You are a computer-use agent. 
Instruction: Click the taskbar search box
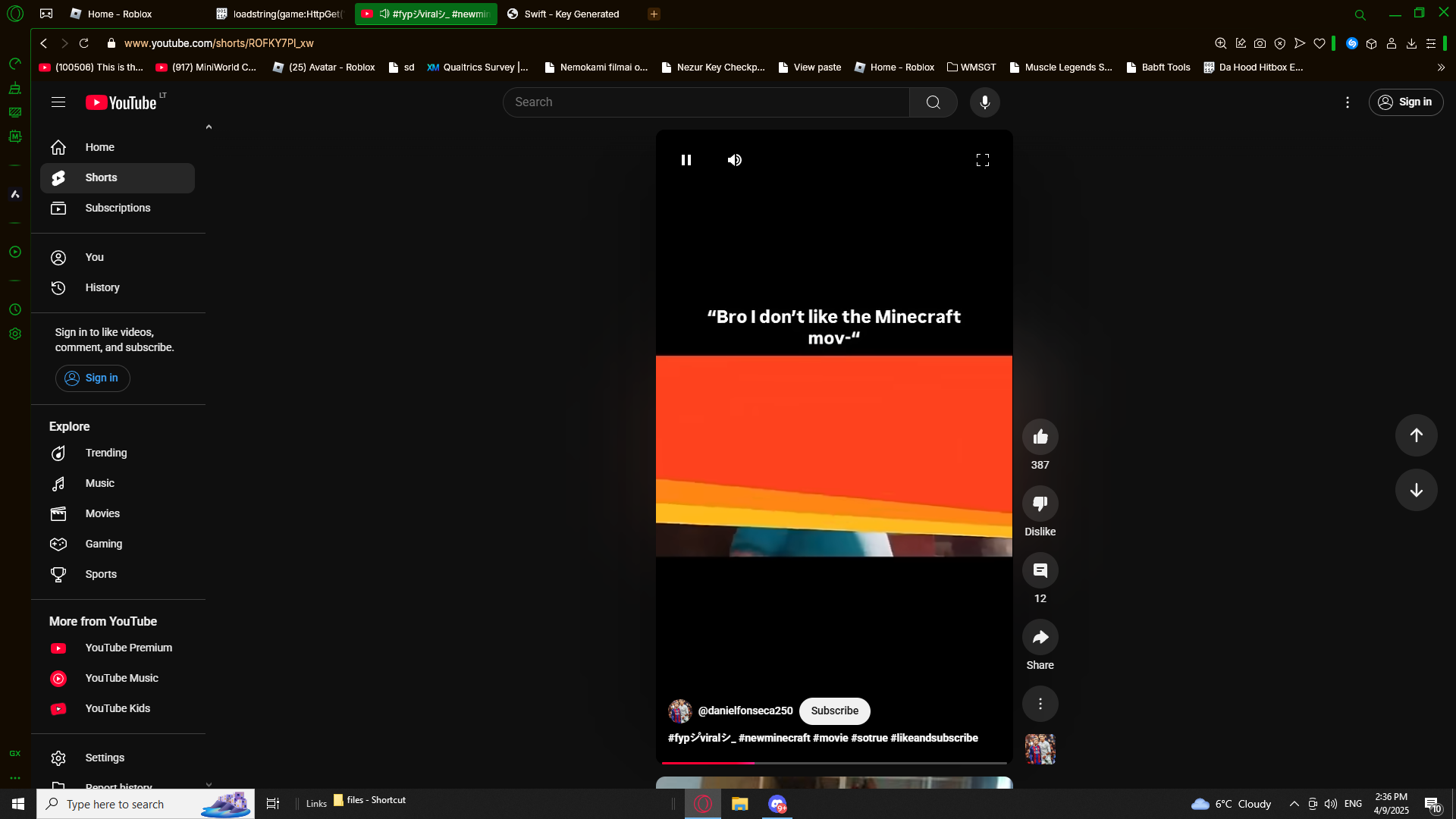coord(146,804)
